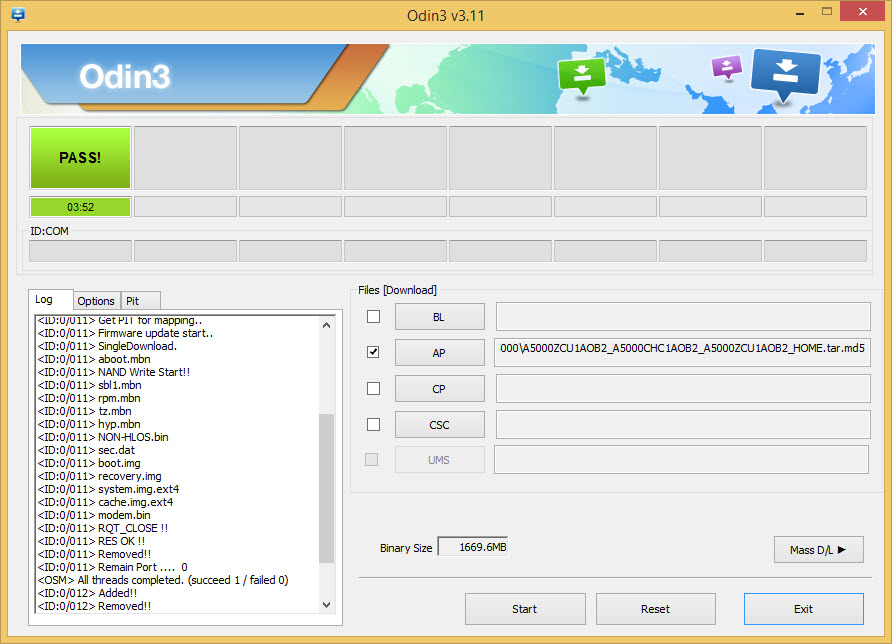The image size is (892, 644).
Task: Select log line 'recovery.img'
Action: pos(100,476)
